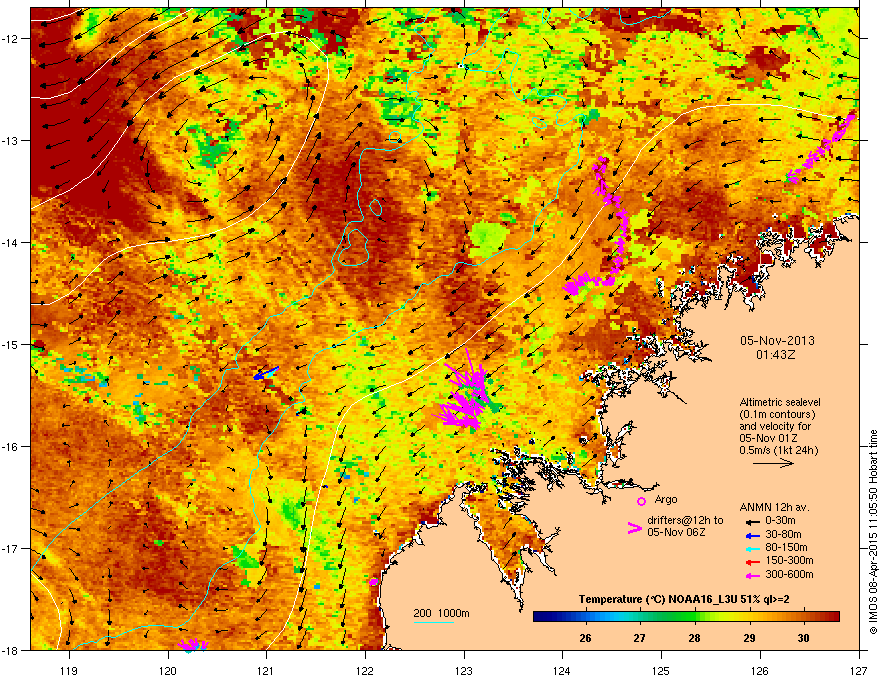Screen dimensions: 880x680
Task: Click the Argo float circle on the coast
Action: (374, 582)
